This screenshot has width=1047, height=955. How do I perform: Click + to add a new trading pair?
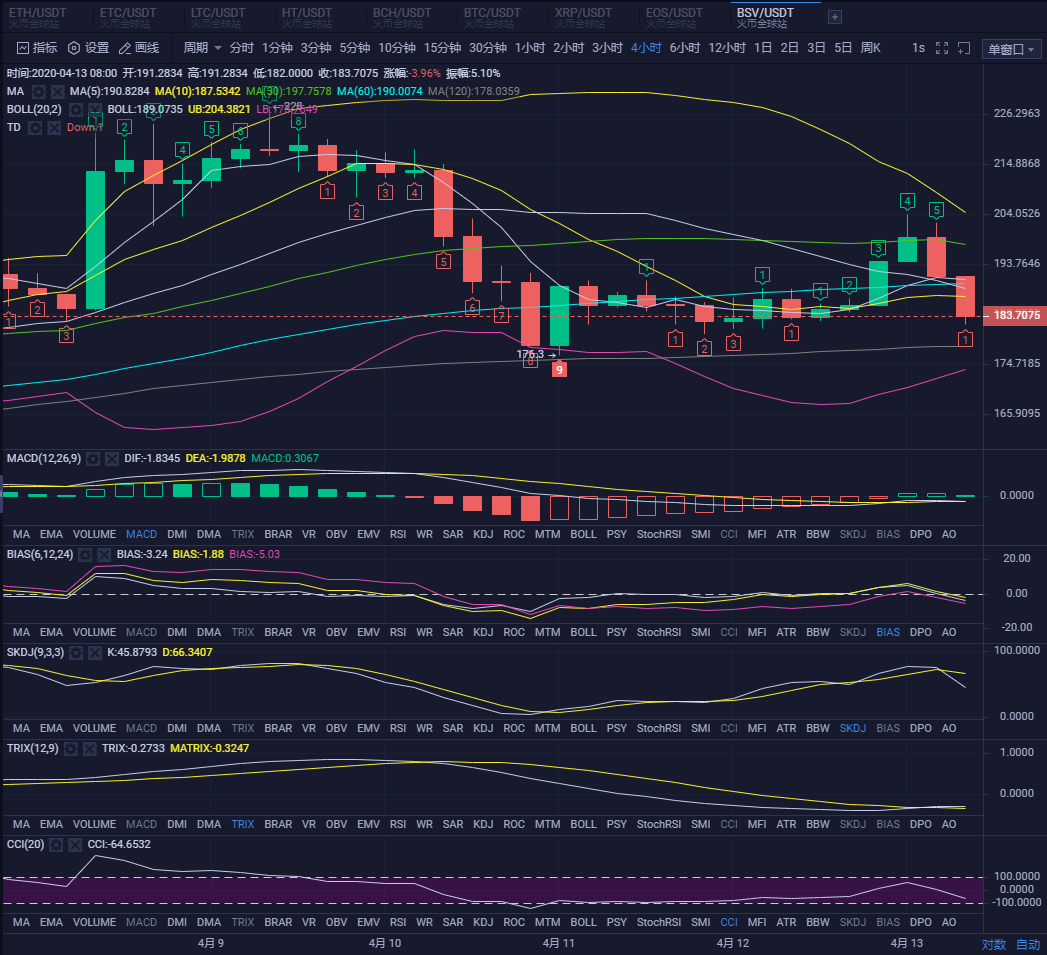pyautogui.click(x=834, y=16)
